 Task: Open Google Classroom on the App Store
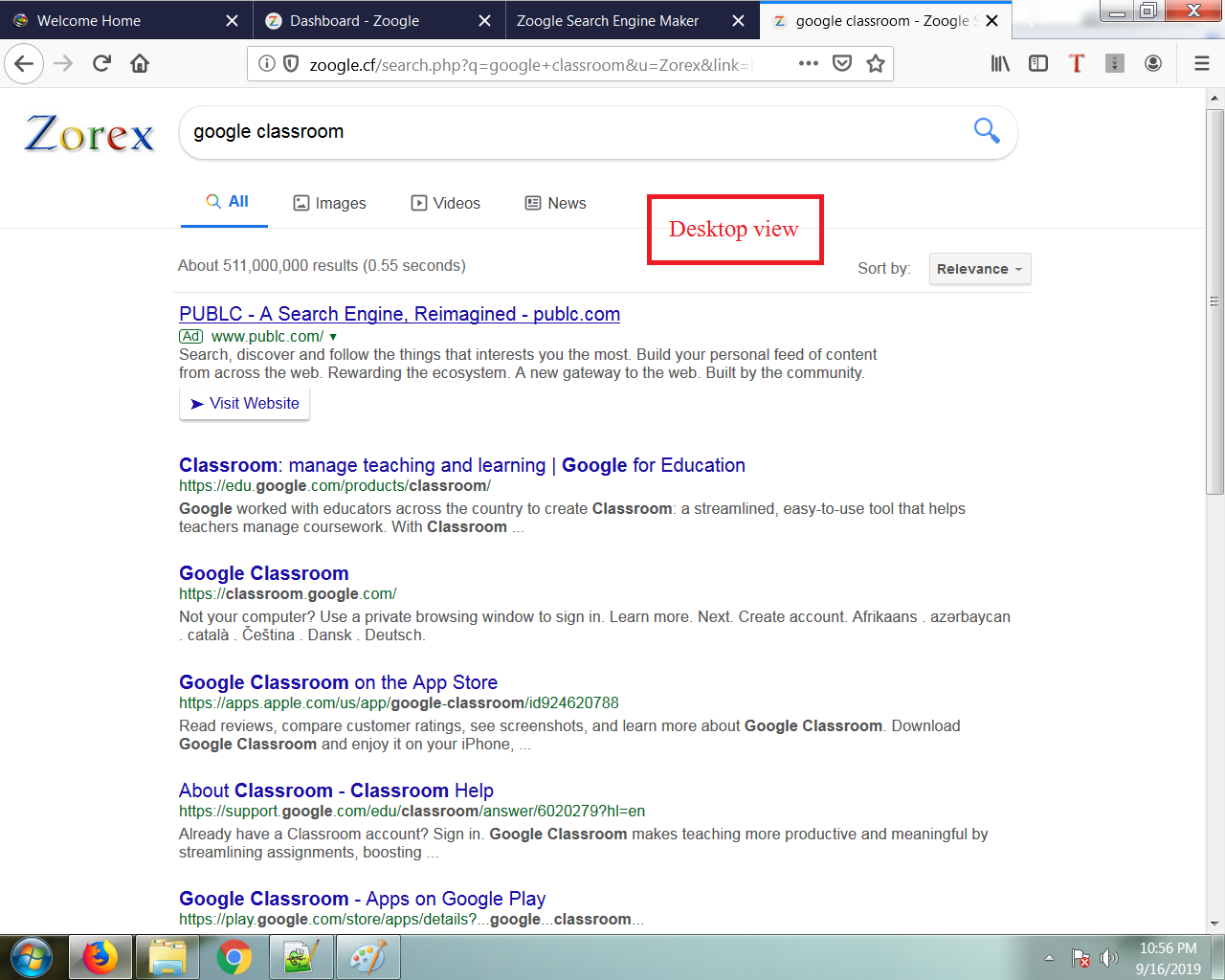[339, 682]
